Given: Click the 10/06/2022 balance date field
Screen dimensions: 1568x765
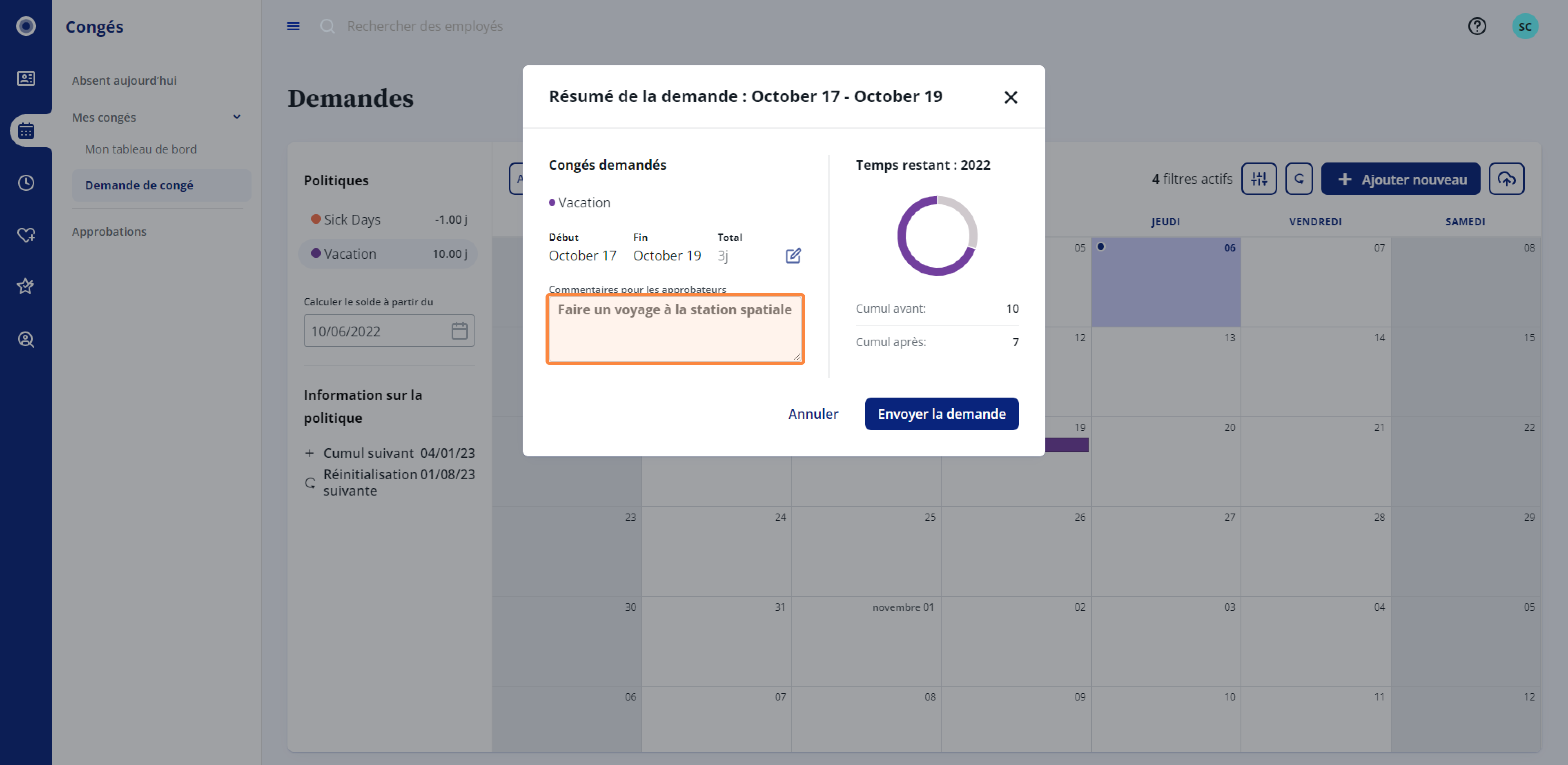Looking at the screenshot, I should pos(389,331).
